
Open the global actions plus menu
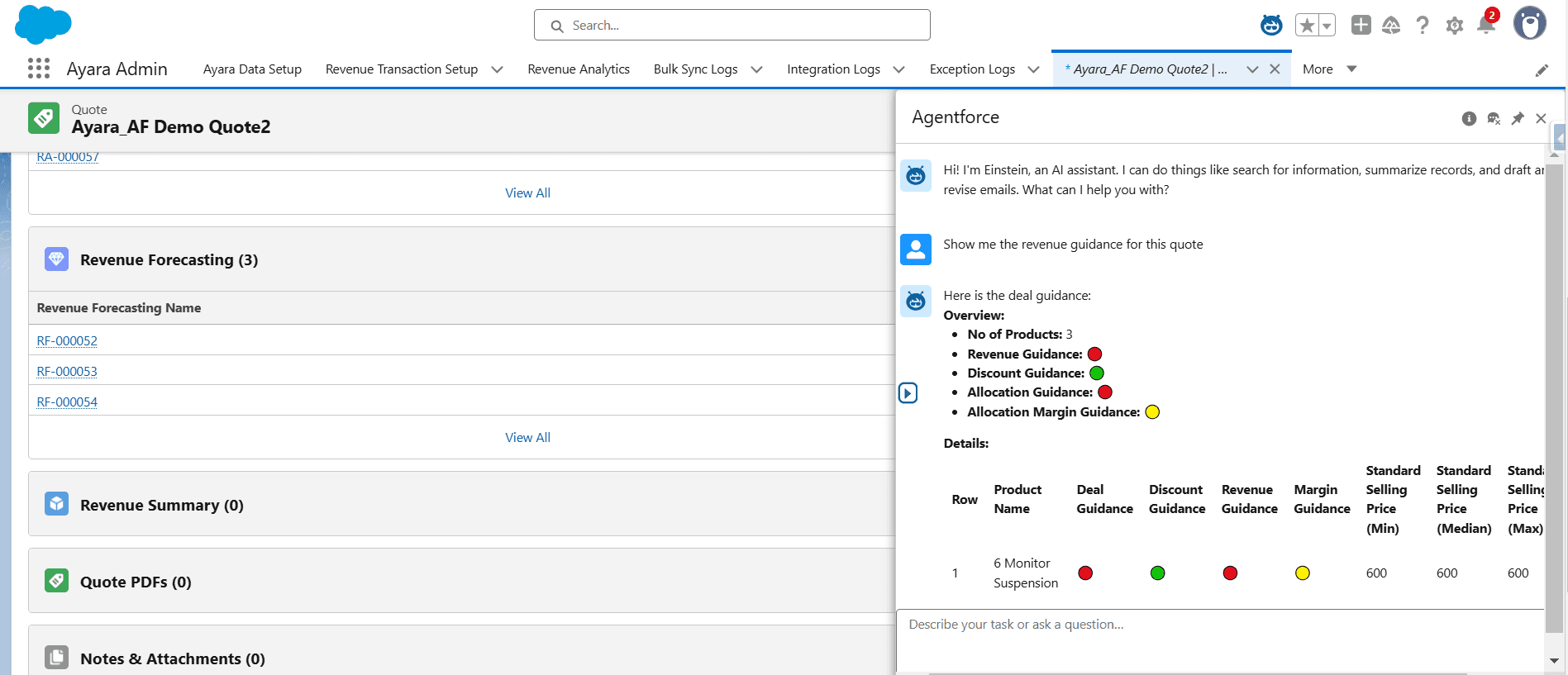click(x=1361, y=25)
